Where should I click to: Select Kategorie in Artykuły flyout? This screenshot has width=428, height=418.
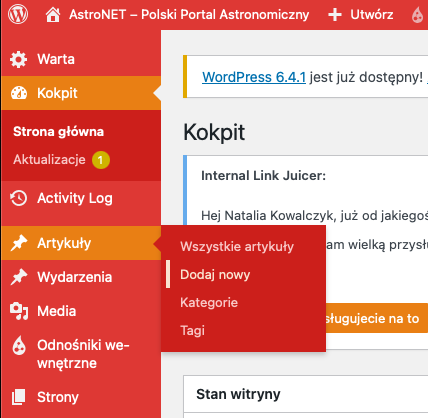point(209,303)
